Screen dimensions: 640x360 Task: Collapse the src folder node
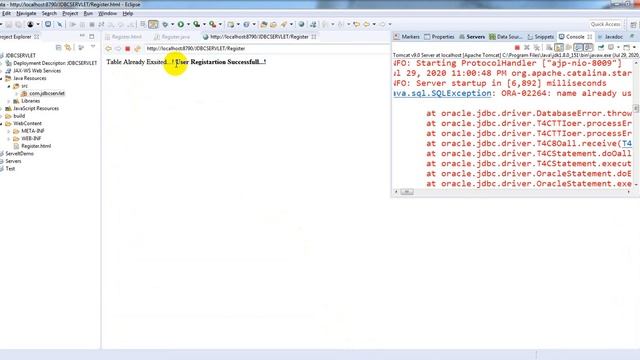9,86
